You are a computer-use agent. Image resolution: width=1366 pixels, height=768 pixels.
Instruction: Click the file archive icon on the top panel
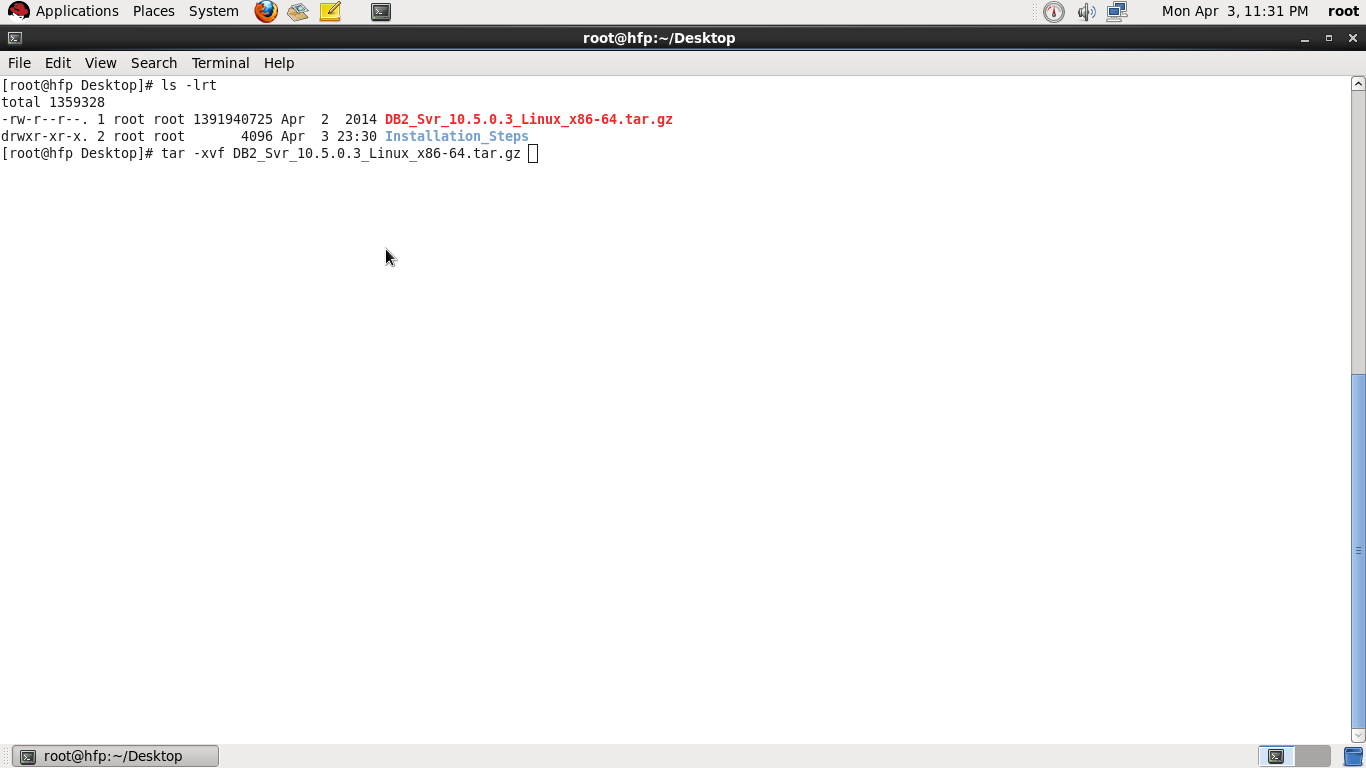pyautogui.click(x=297, y=11)
